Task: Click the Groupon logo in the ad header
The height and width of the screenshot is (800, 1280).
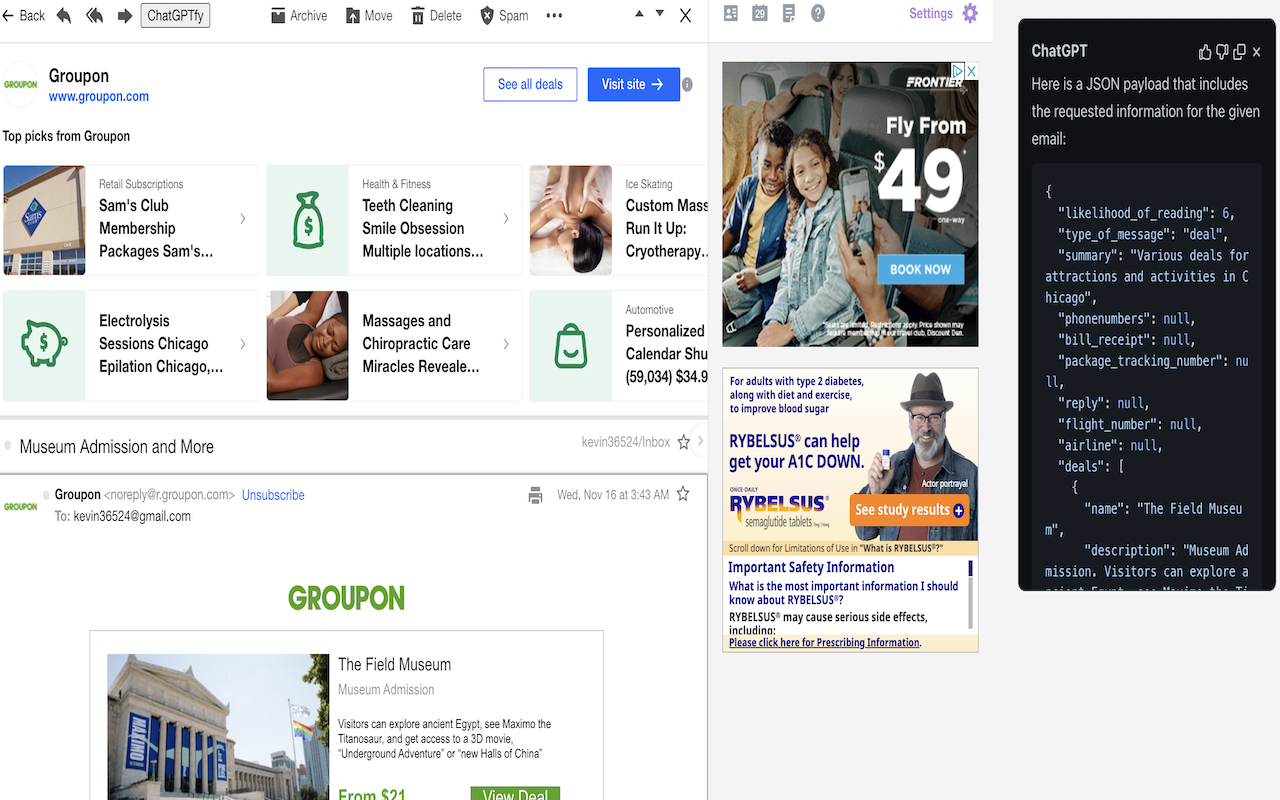Action: (x=21, y=85)
